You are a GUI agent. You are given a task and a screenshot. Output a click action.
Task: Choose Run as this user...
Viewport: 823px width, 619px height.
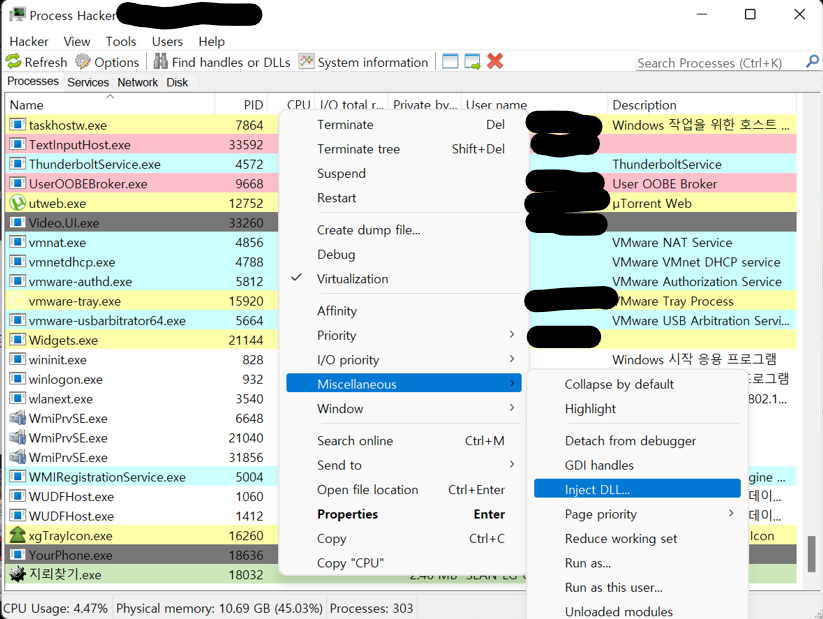[x=637, y=587]
